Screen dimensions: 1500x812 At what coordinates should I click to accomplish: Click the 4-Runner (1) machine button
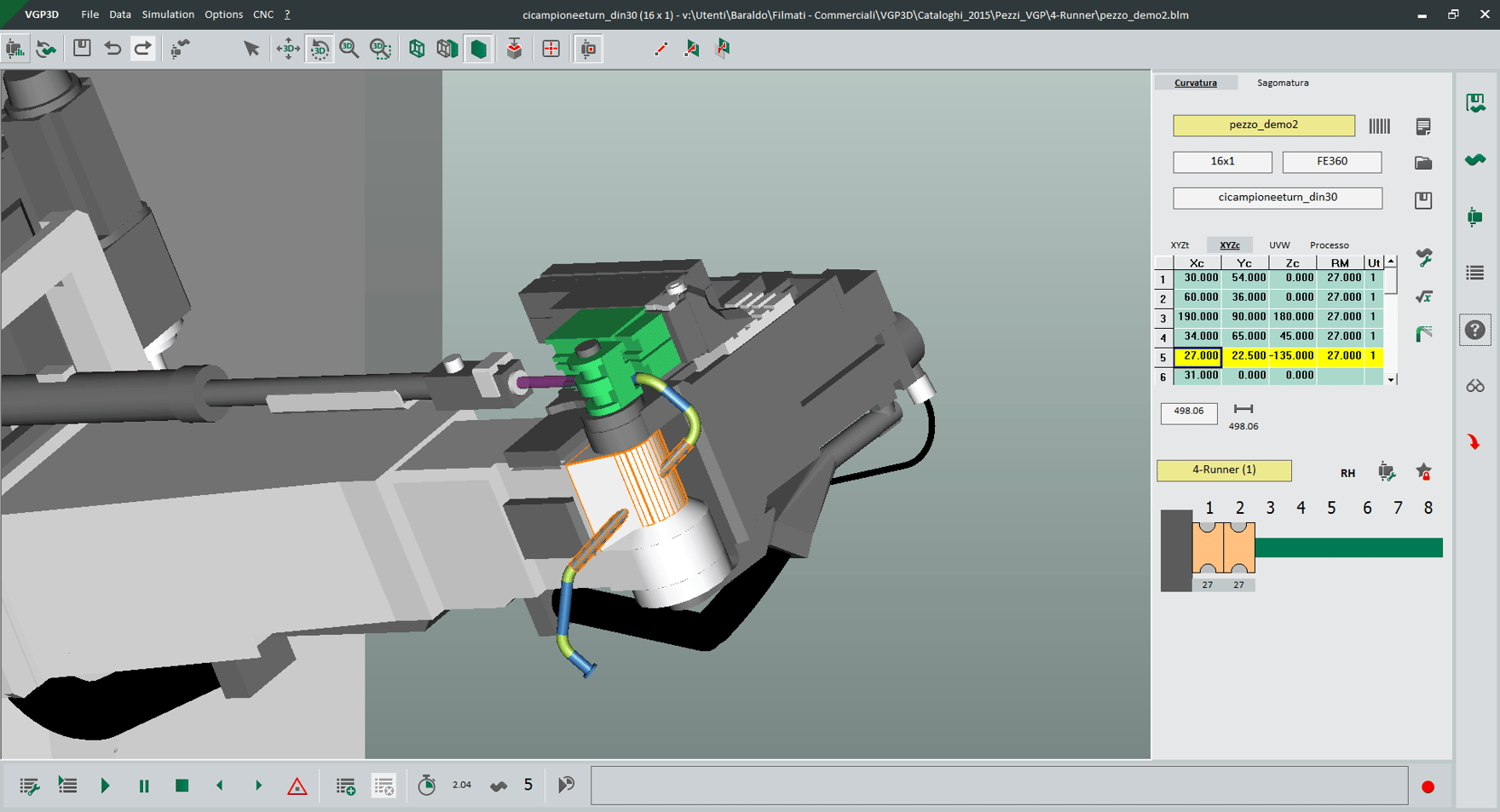click(x=1224, y=470)
